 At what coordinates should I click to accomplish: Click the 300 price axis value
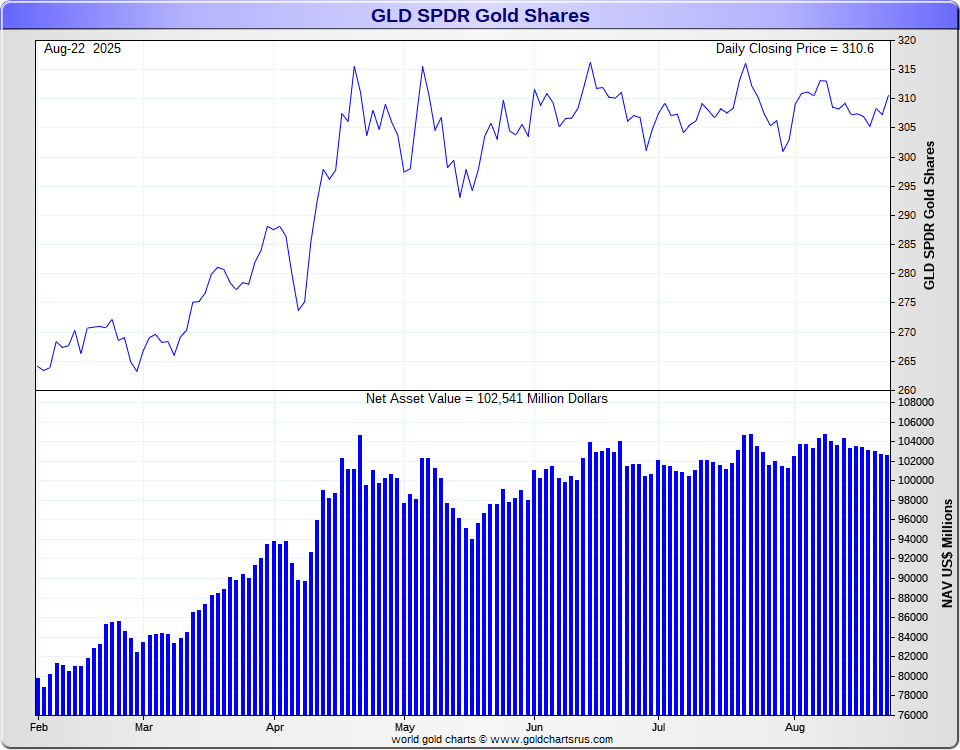pos(907,157)
